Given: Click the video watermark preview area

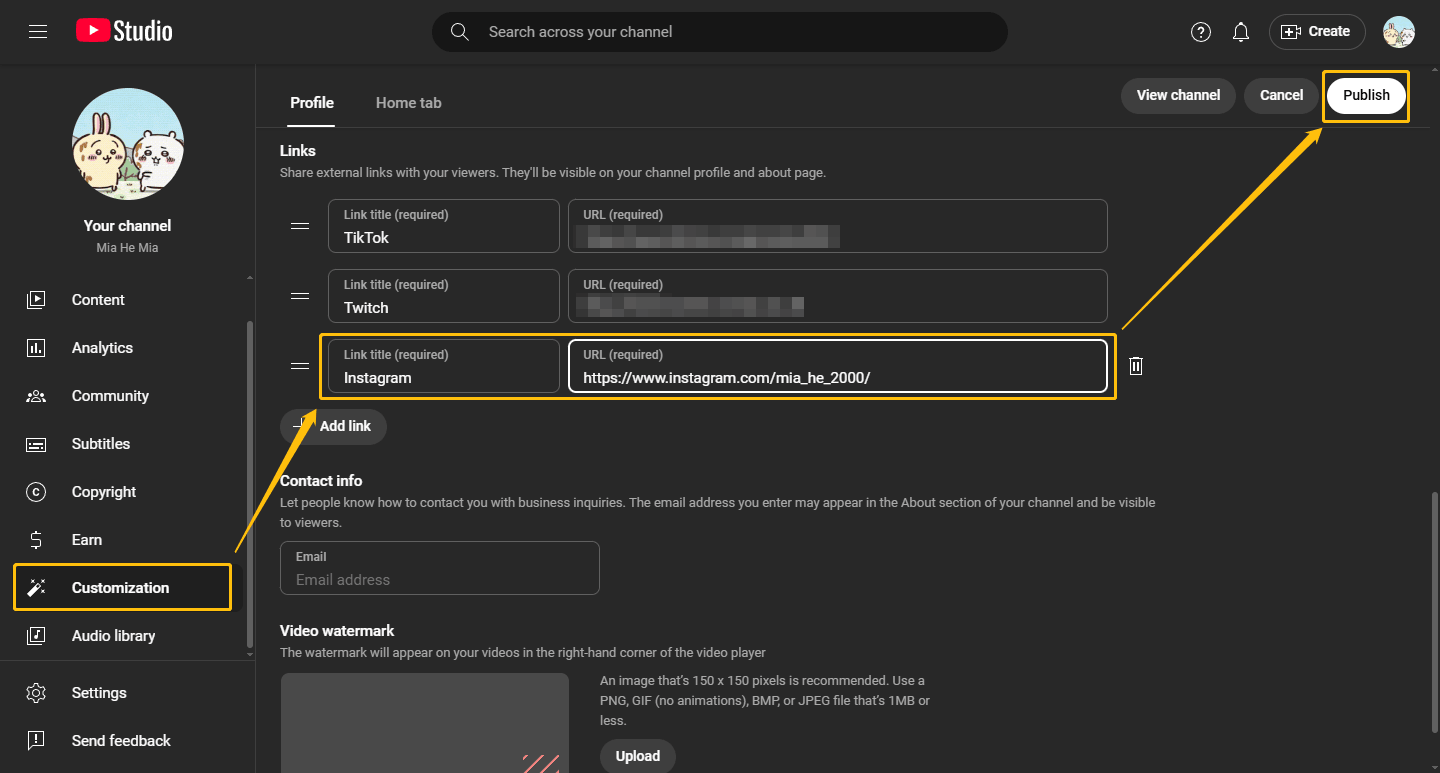Looking at the screenshot, I should point(425,723).
